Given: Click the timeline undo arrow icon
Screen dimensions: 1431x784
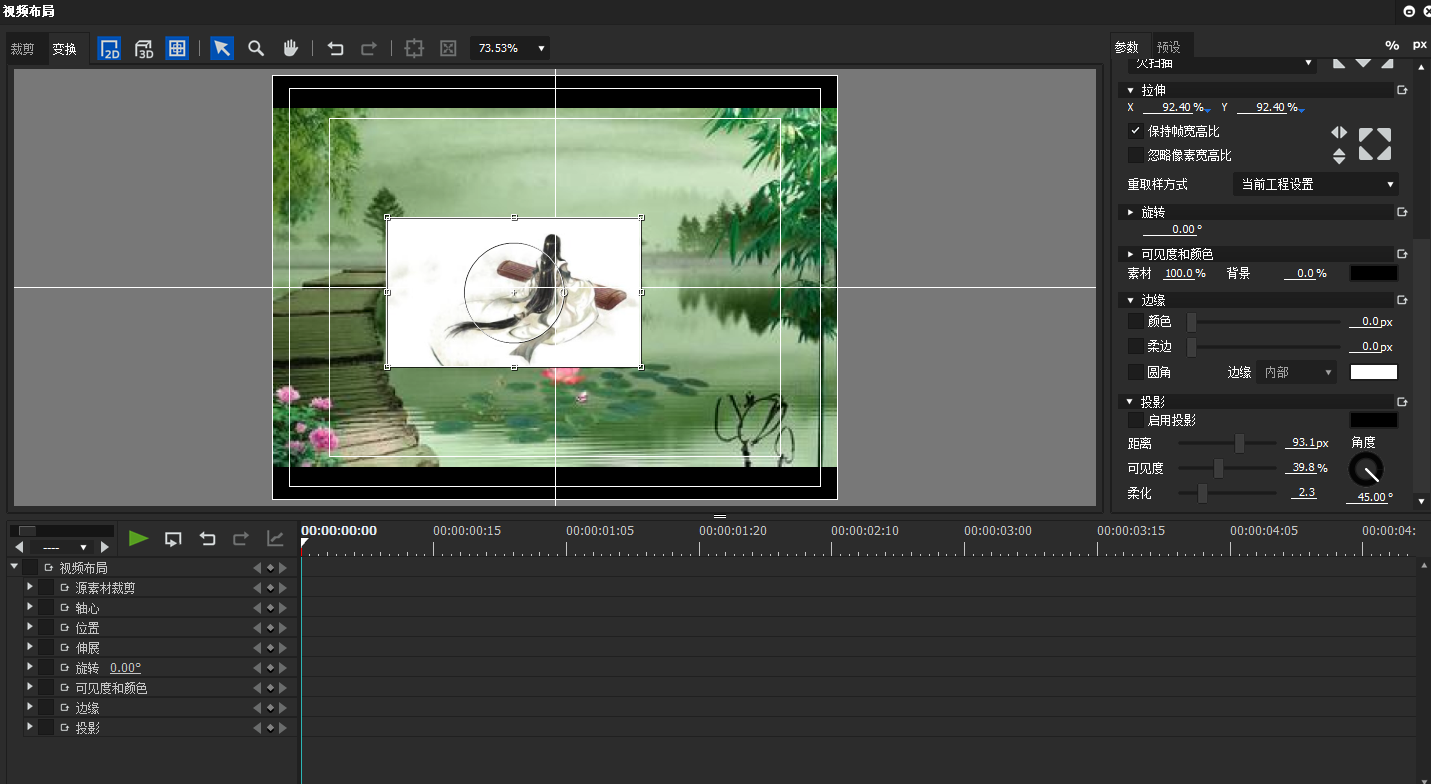Looking at the screenshot, I should point(207,539).
